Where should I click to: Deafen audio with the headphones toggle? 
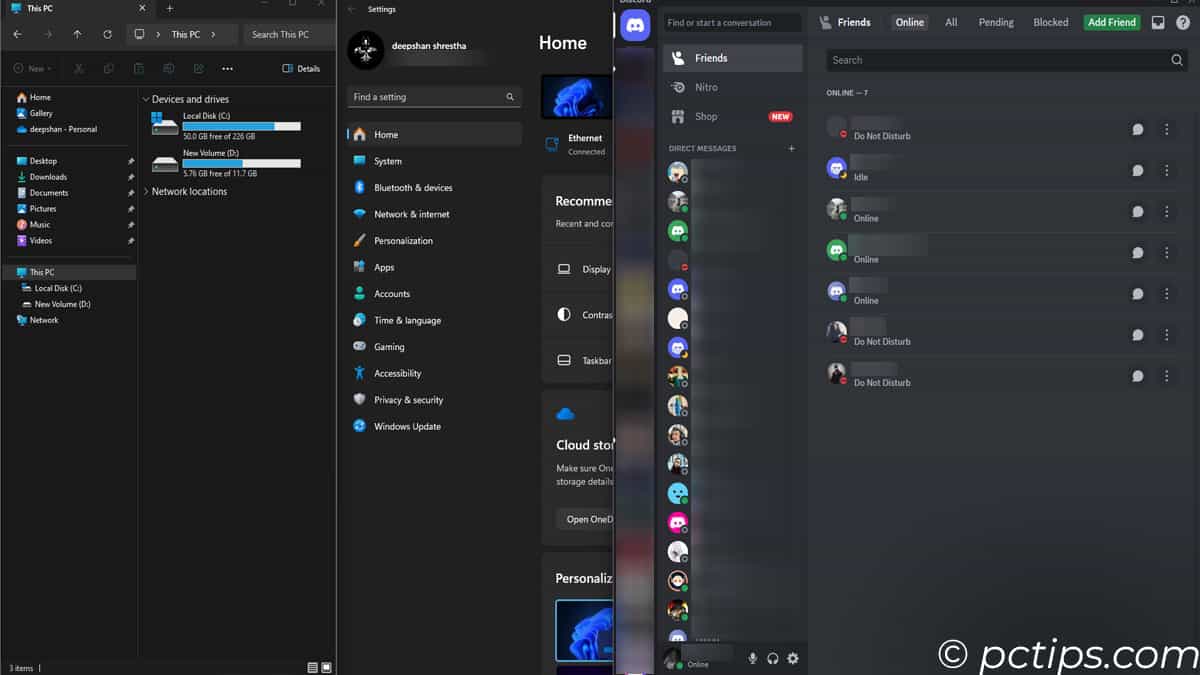772,658
